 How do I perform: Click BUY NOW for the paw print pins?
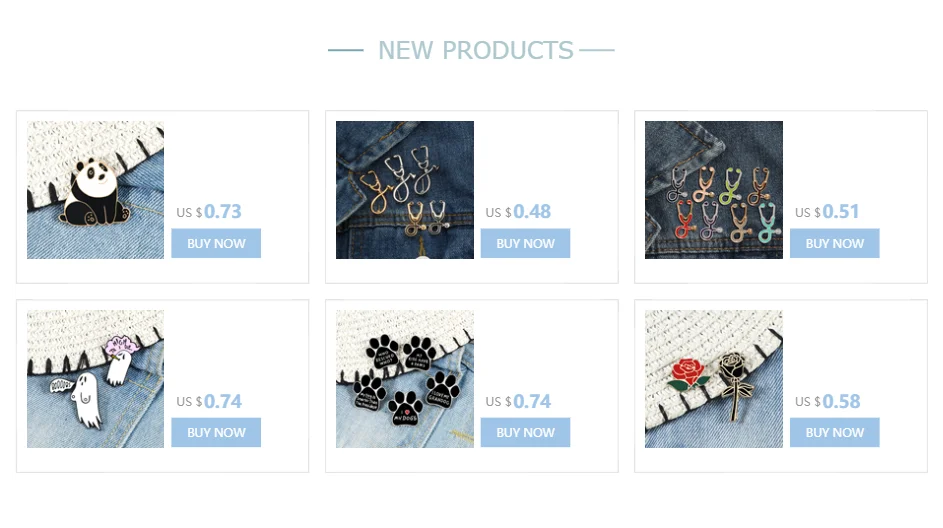(x=525, y=432)
